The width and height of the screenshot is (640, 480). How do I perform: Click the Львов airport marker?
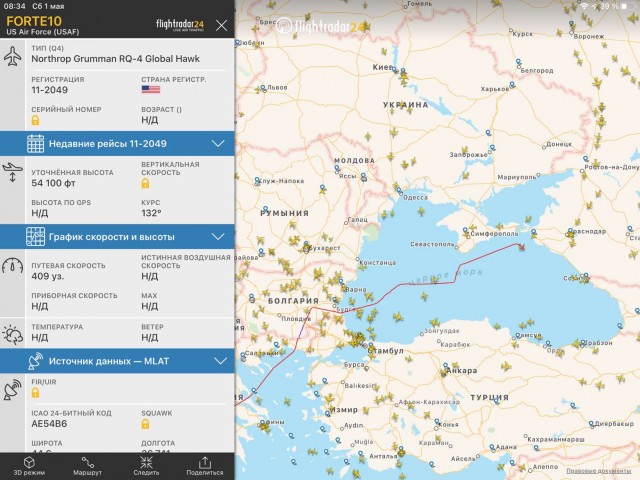click(263, 87)
